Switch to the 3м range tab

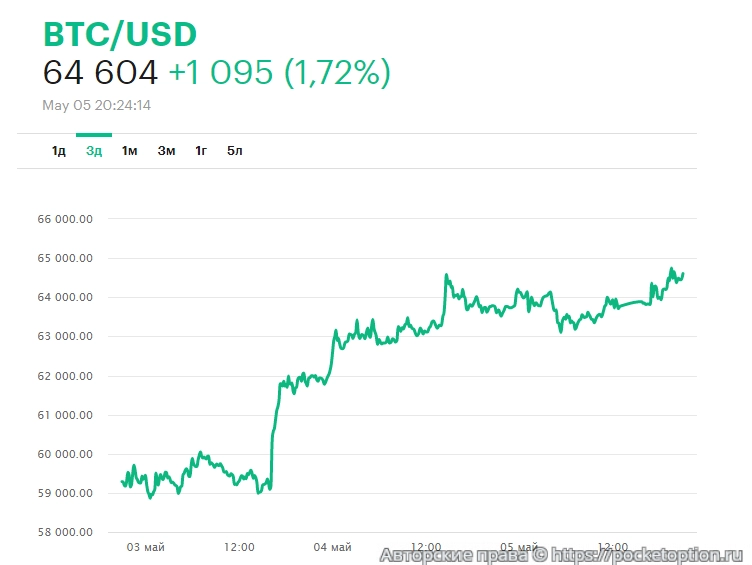[166, 151]
